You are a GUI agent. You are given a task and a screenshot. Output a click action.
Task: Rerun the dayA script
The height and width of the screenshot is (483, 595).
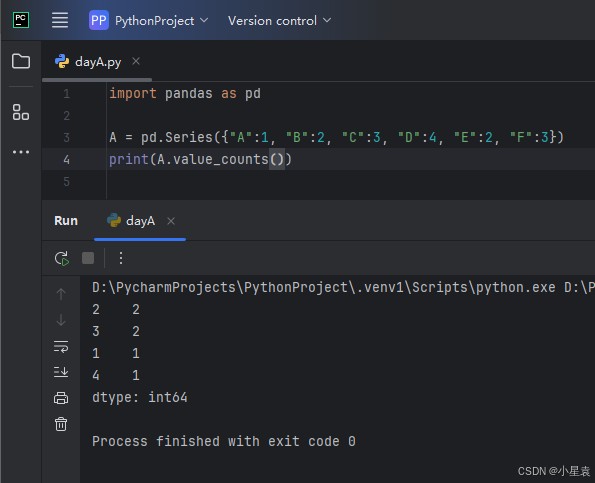pyautogui.click(x=61, y=258)
